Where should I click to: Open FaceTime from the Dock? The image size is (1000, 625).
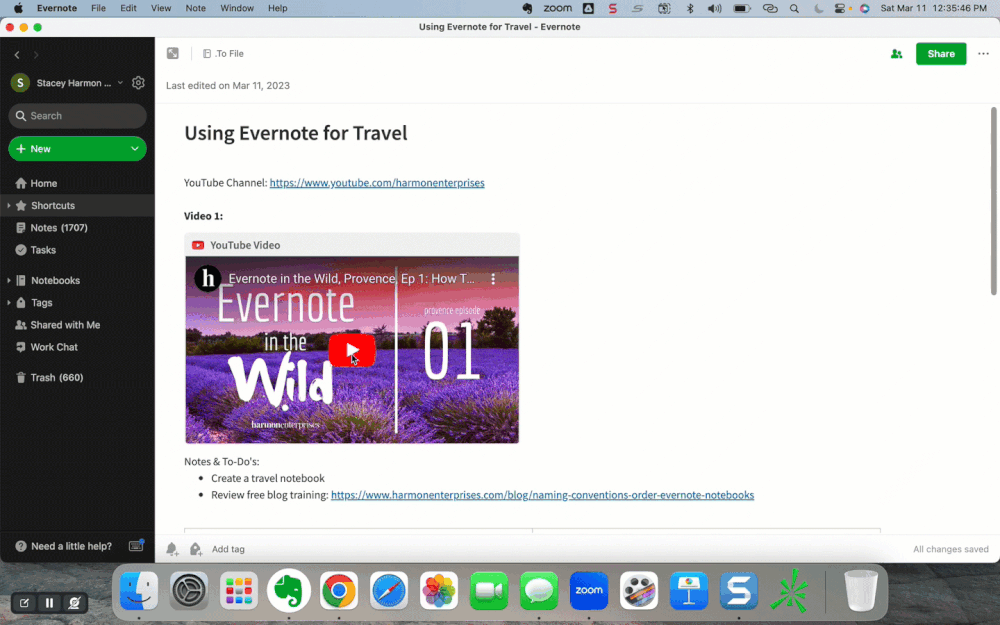[x=489, y=591]
